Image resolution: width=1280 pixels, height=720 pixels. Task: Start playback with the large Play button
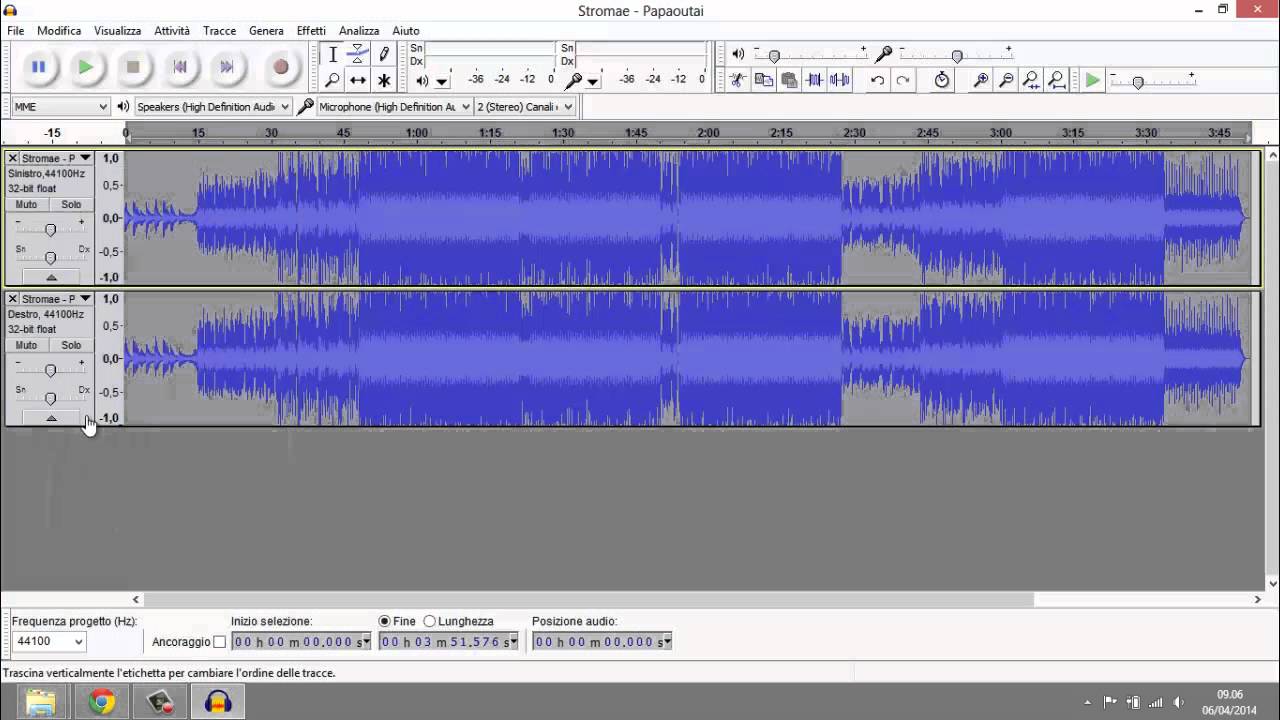click(x=86, y=67)
